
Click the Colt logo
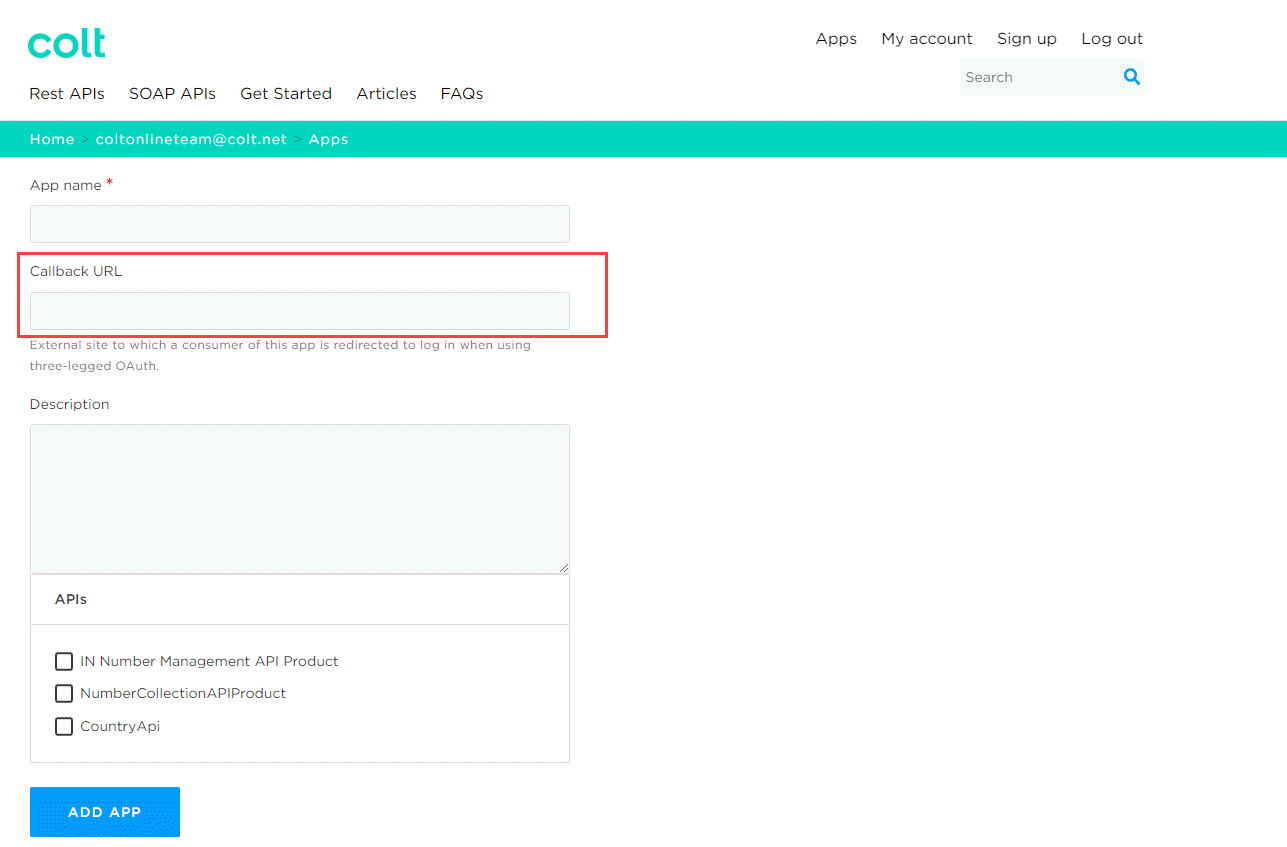coord(67,44)
